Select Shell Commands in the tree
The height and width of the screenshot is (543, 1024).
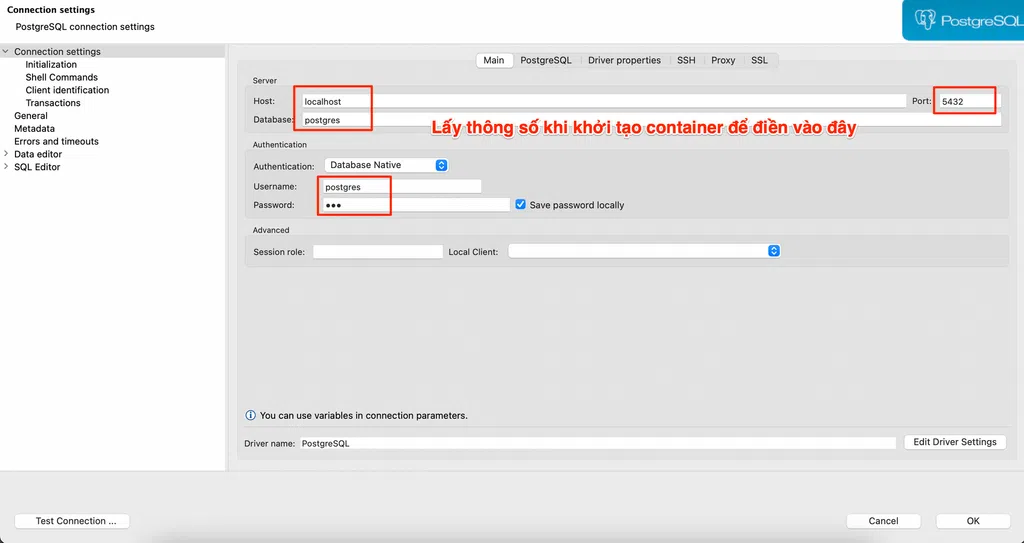point(61,77)
